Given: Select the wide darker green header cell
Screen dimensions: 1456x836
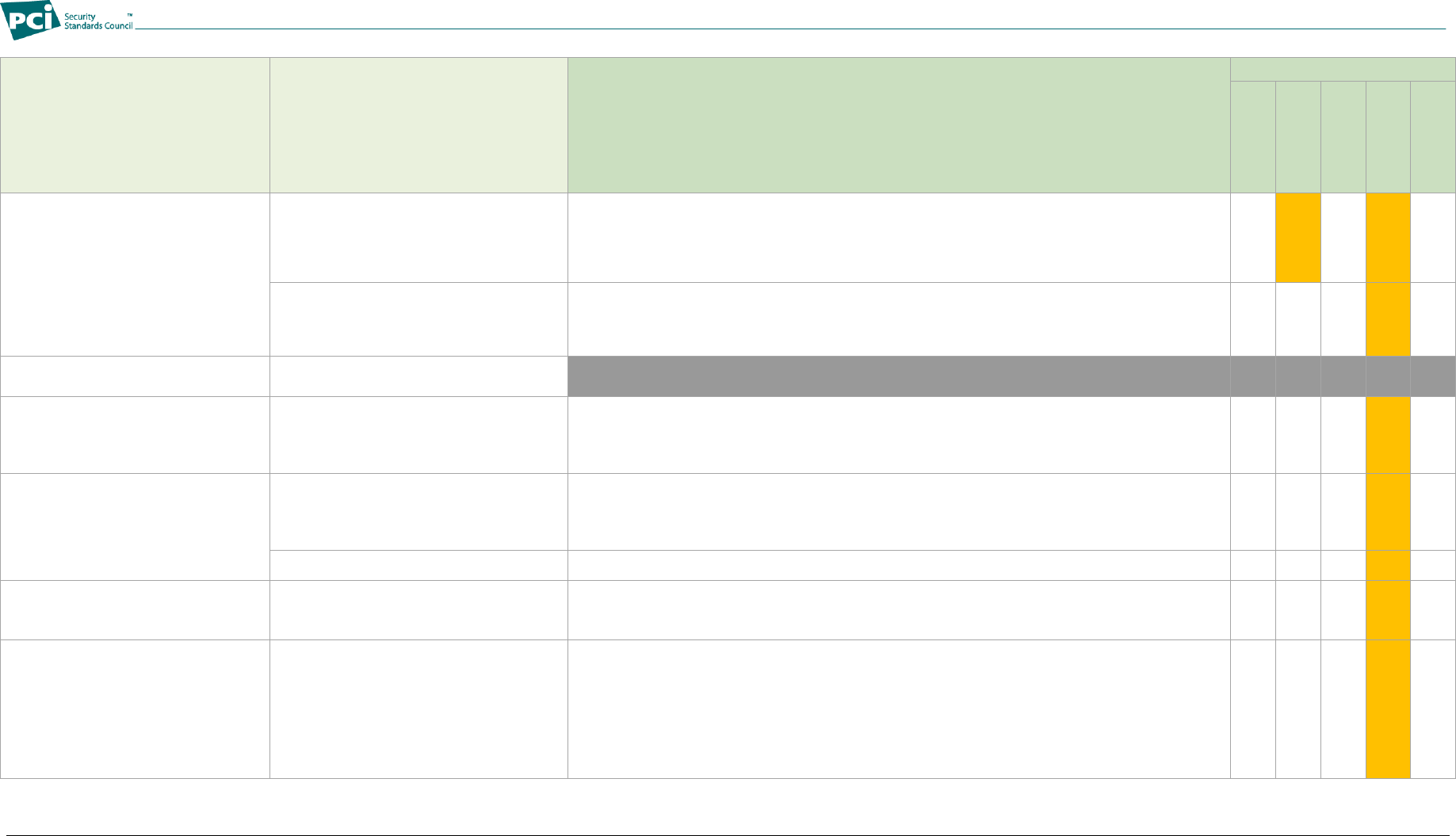Looking at the screenshot, I should [899, 125].
